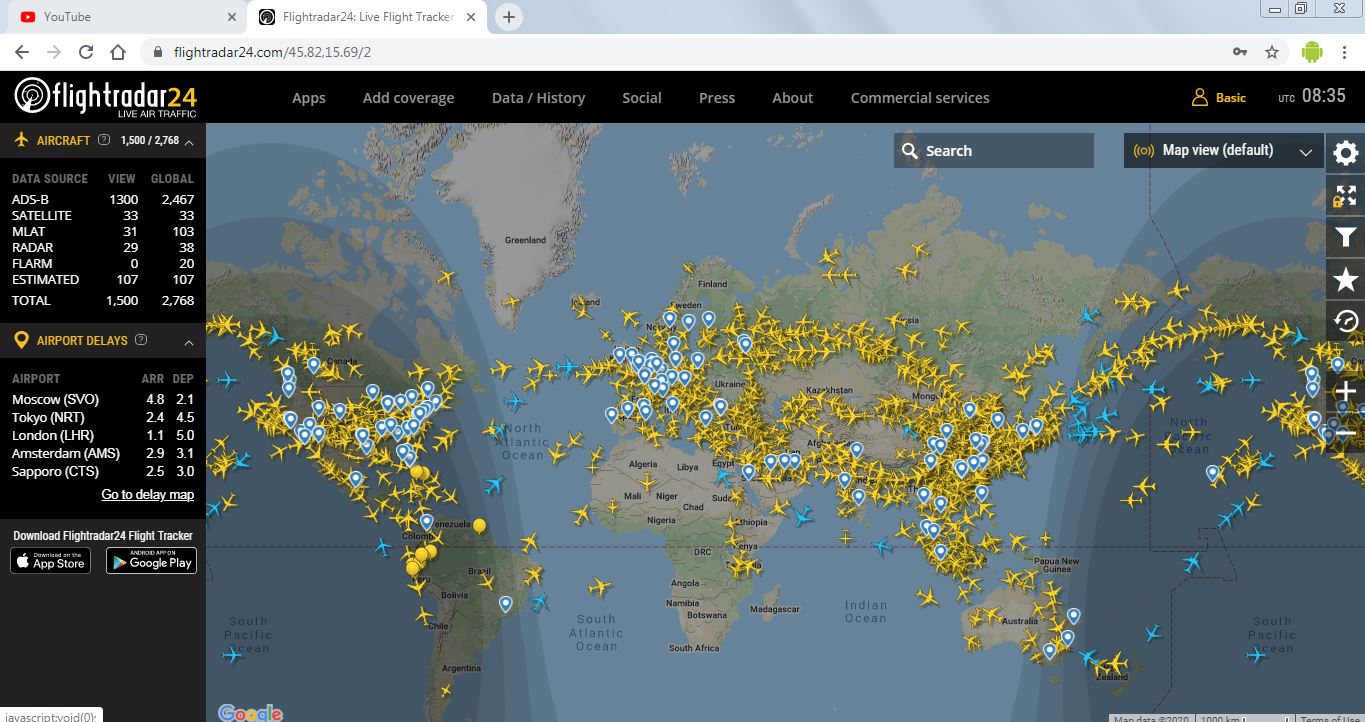Viewport: 1365px width, 722px height.
Task: Click the Flightradar24 logo
Action: [x=104, y=97]
